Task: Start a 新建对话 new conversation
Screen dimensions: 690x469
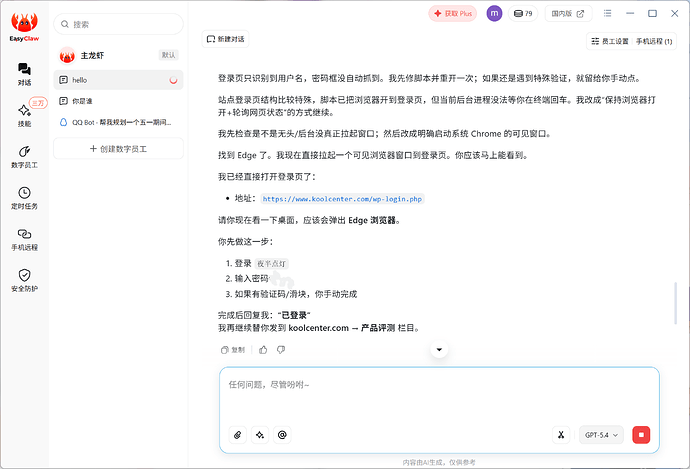Action: (x=225, y=39)
